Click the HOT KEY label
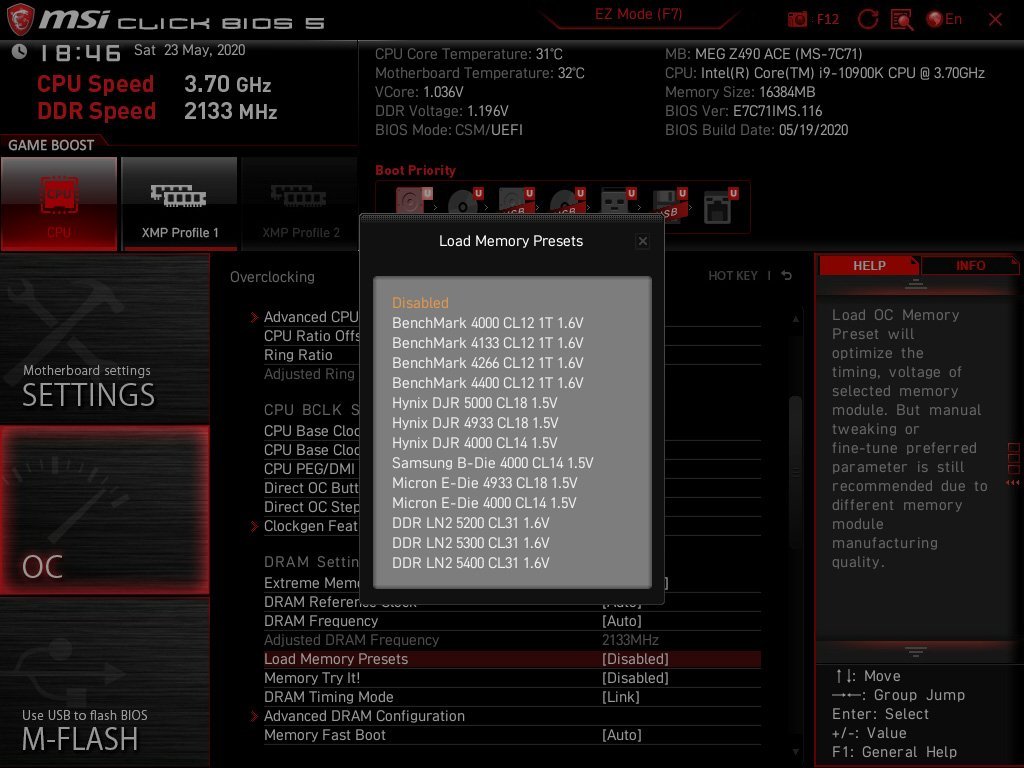1024x768 pixels. click(733, 276)
